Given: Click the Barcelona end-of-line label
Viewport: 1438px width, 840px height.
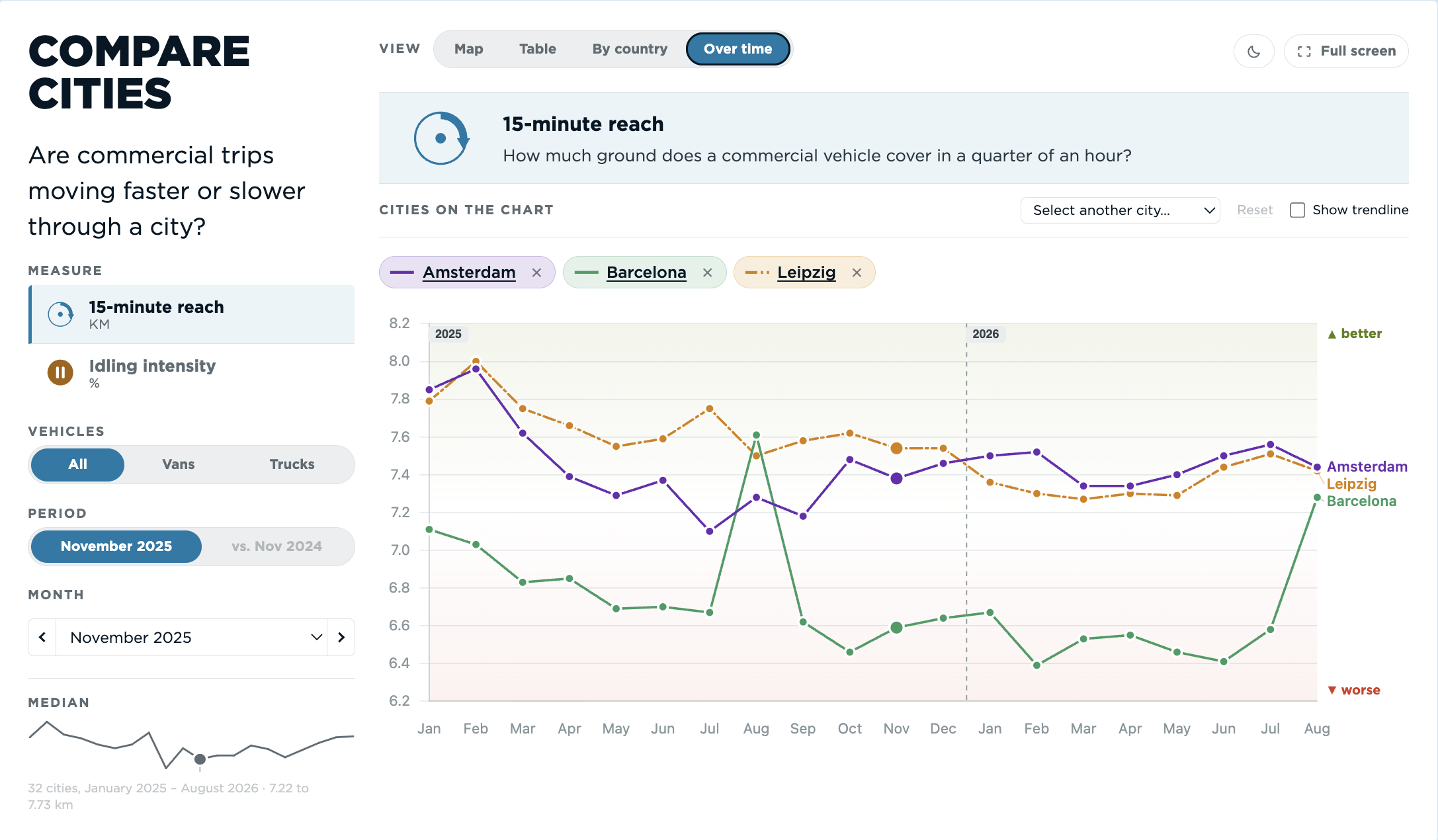Looking at the screenshot, I should pos(1361,501).
